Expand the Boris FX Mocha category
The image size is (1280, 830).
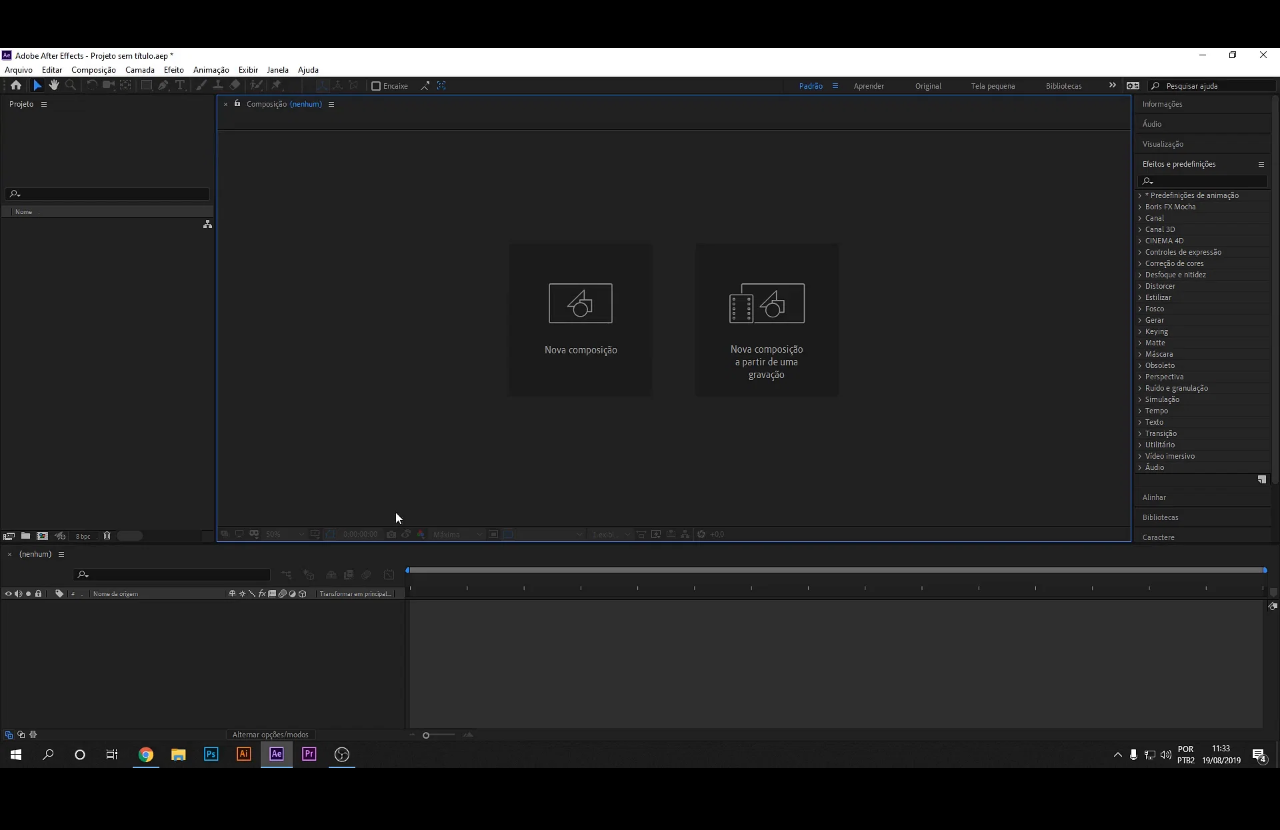[1140, 207]
